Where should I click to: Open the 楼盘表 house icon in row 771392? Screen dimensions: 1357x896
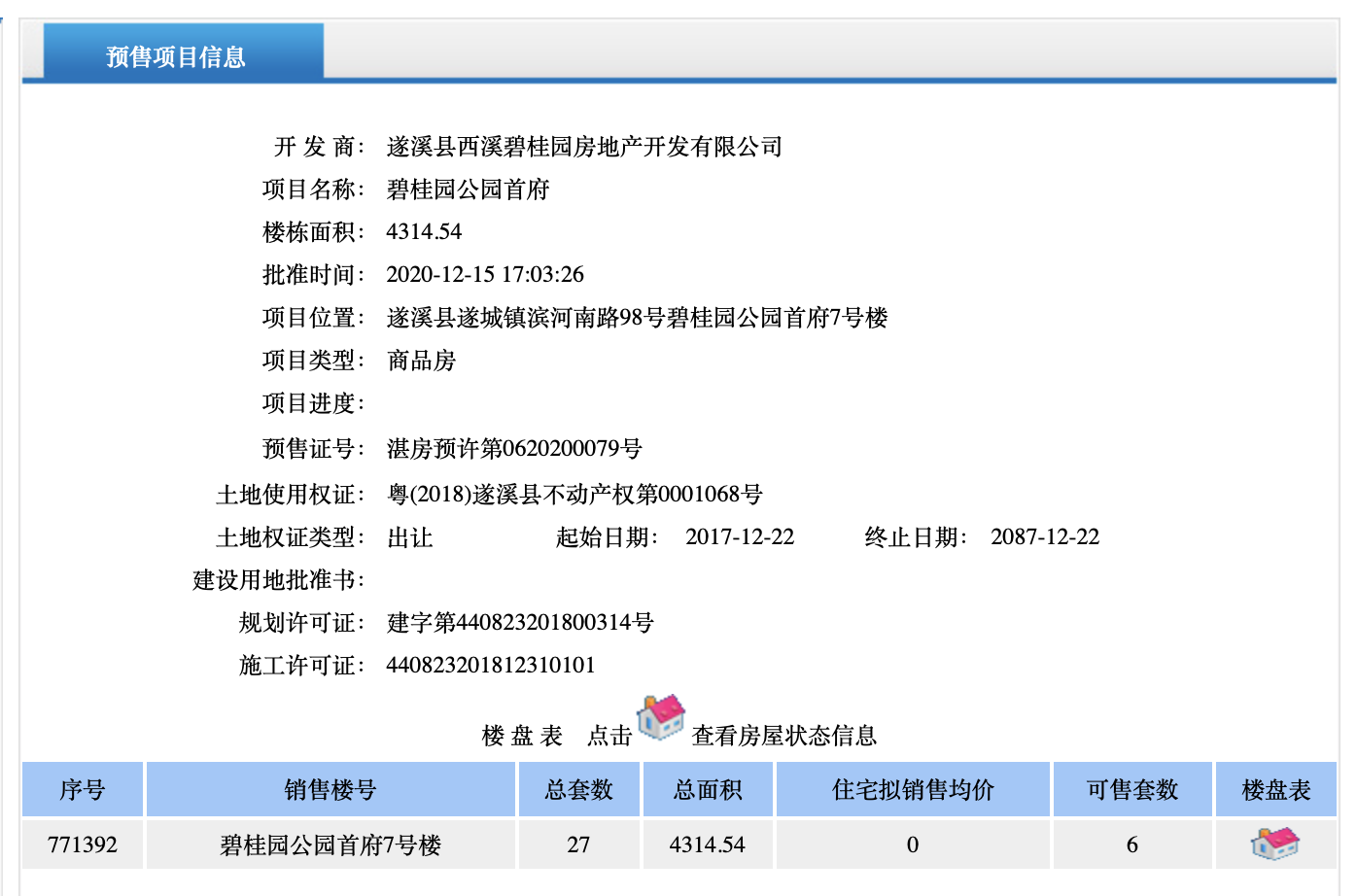[1274, 844]
